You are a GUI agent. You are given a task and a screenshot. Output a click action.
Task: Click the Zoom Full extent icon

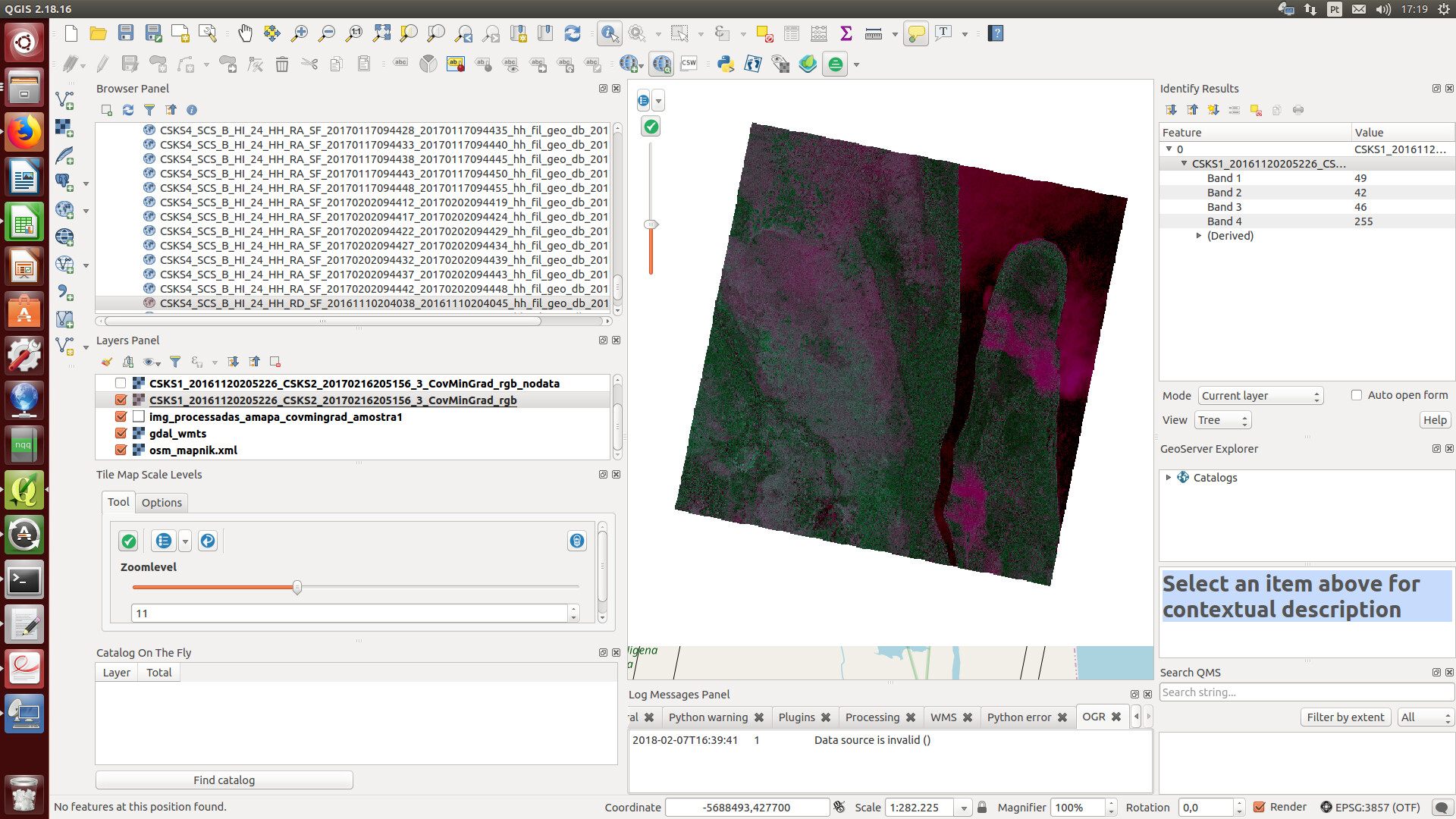tap(381, 33)
